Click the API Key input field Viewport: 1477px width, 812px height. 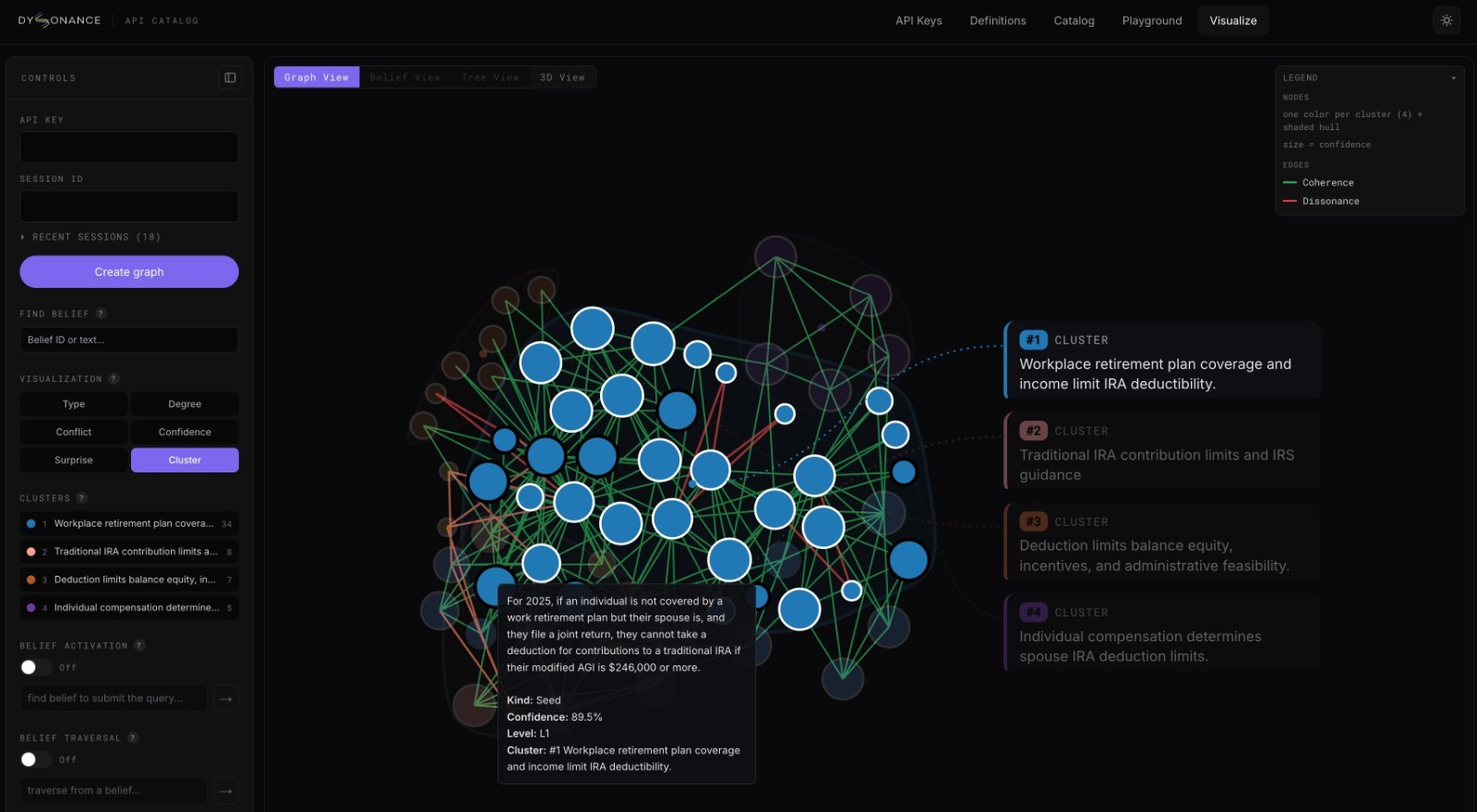[x=129, y=147]
